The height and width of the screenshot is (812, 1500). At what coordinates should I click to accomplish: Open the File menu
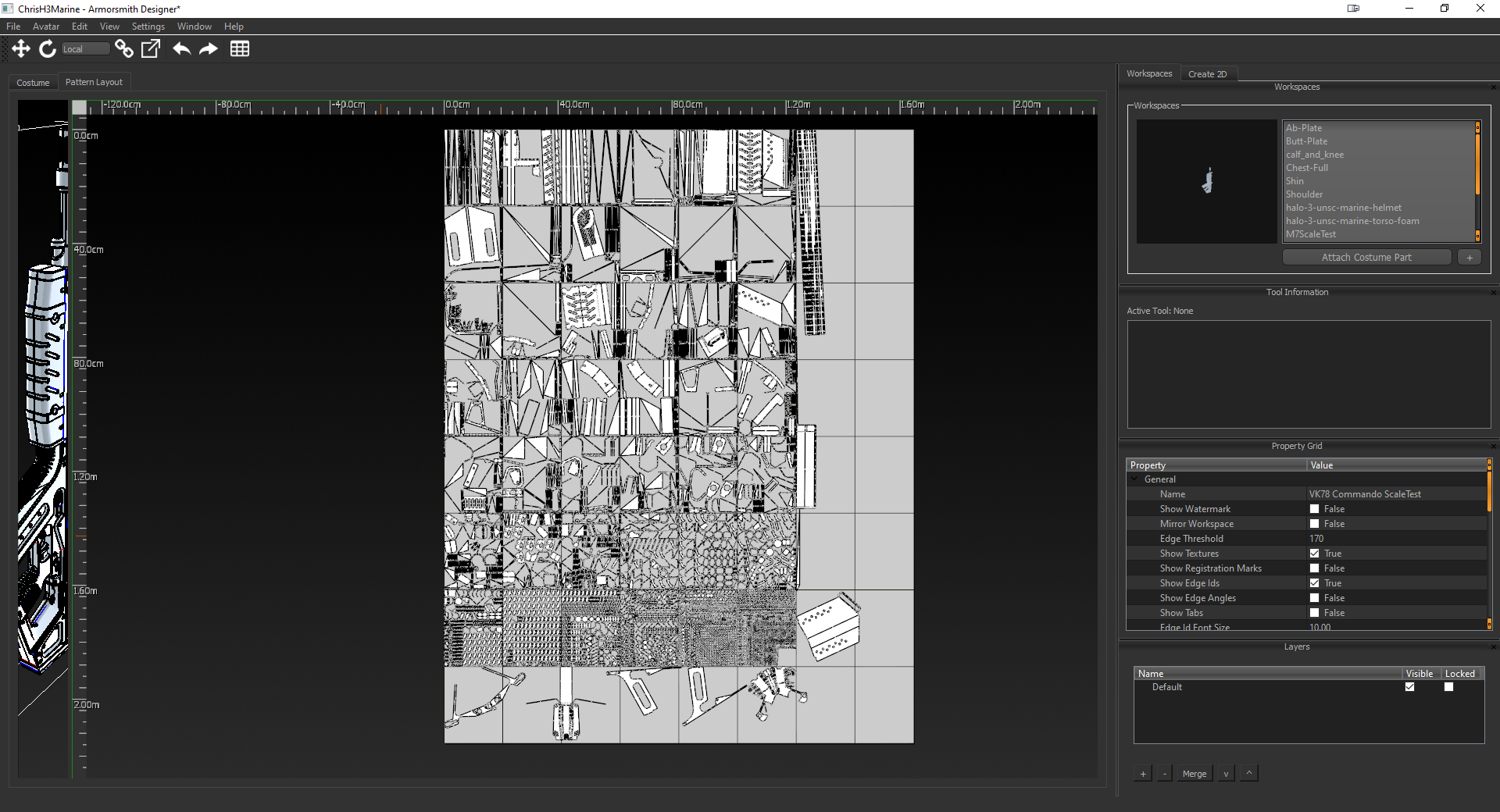[x=13, y=27]
